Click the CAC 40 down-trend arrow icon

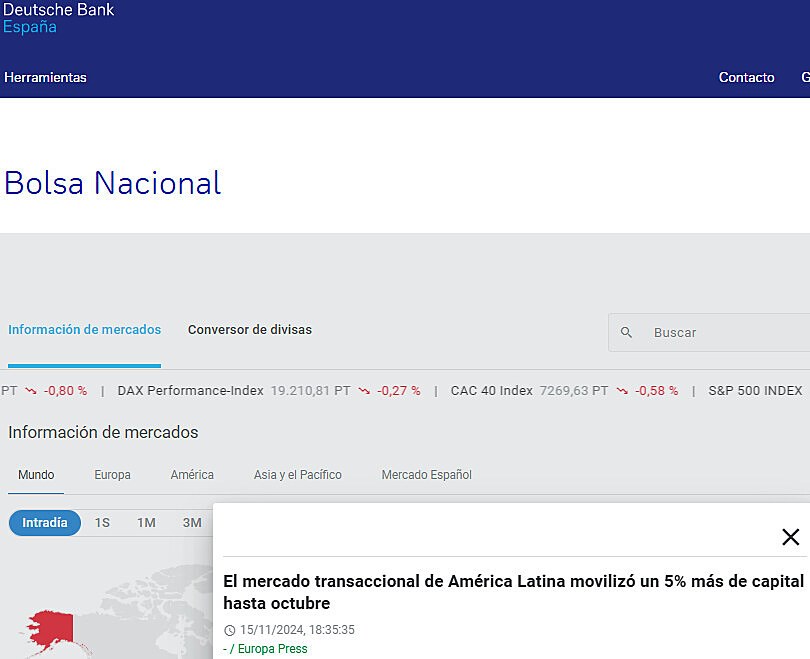(622, 391)
